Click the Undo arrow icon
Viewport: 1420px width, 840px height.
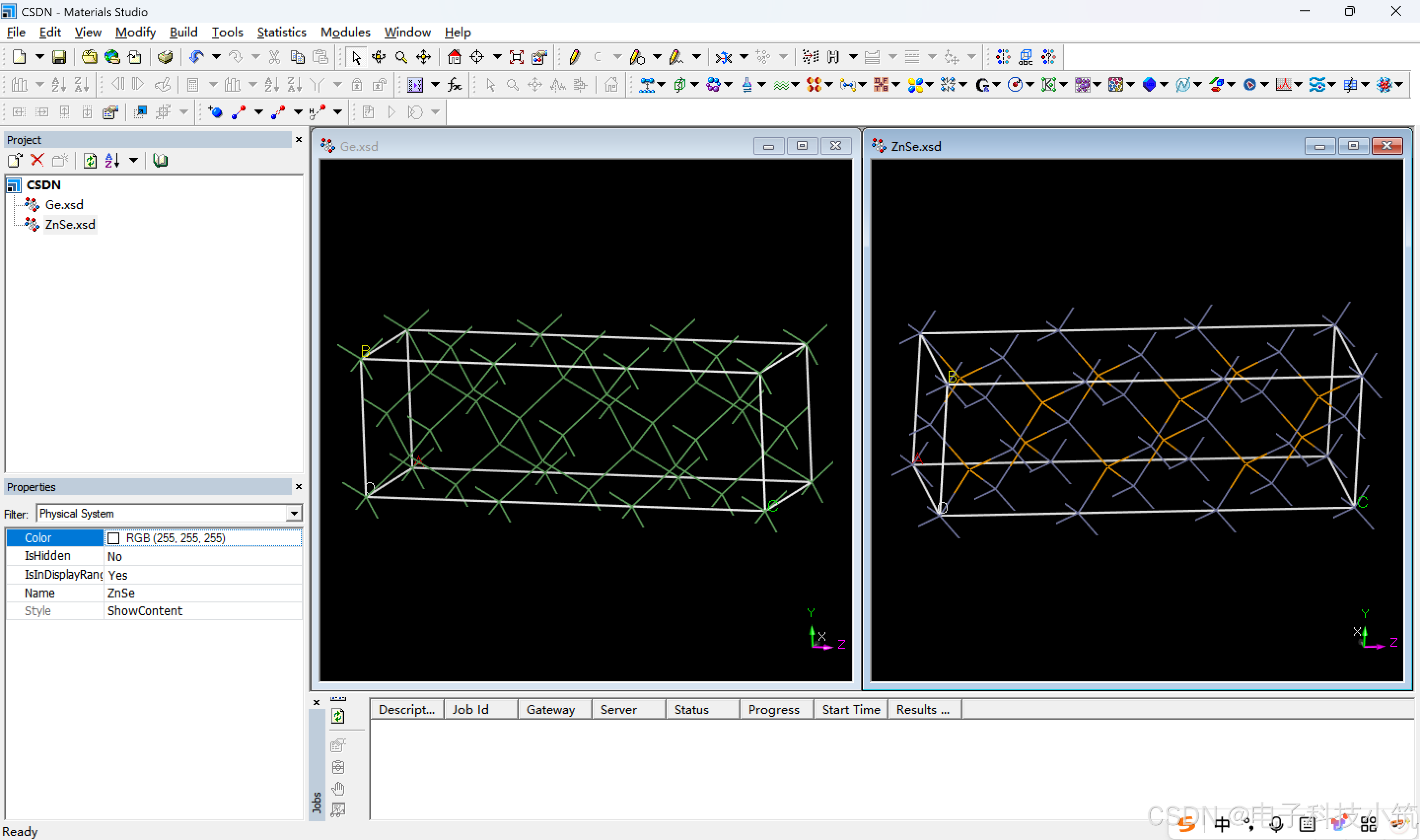196,57
